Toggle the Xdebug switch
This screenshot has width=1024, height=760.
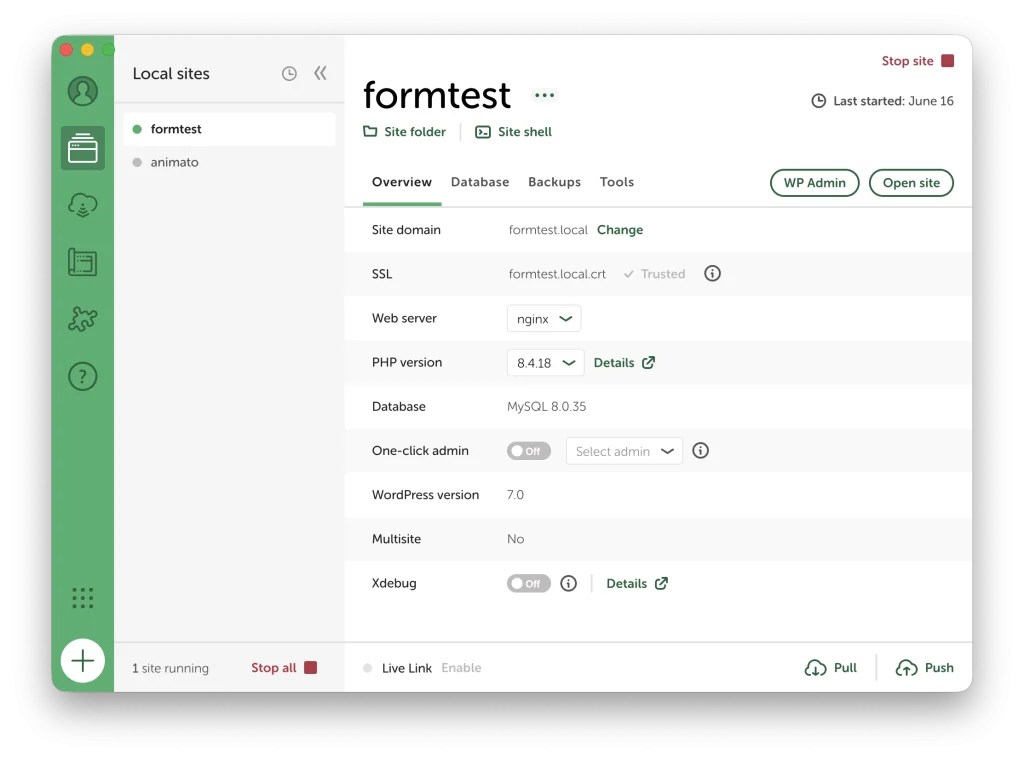(x=529, y=584)
